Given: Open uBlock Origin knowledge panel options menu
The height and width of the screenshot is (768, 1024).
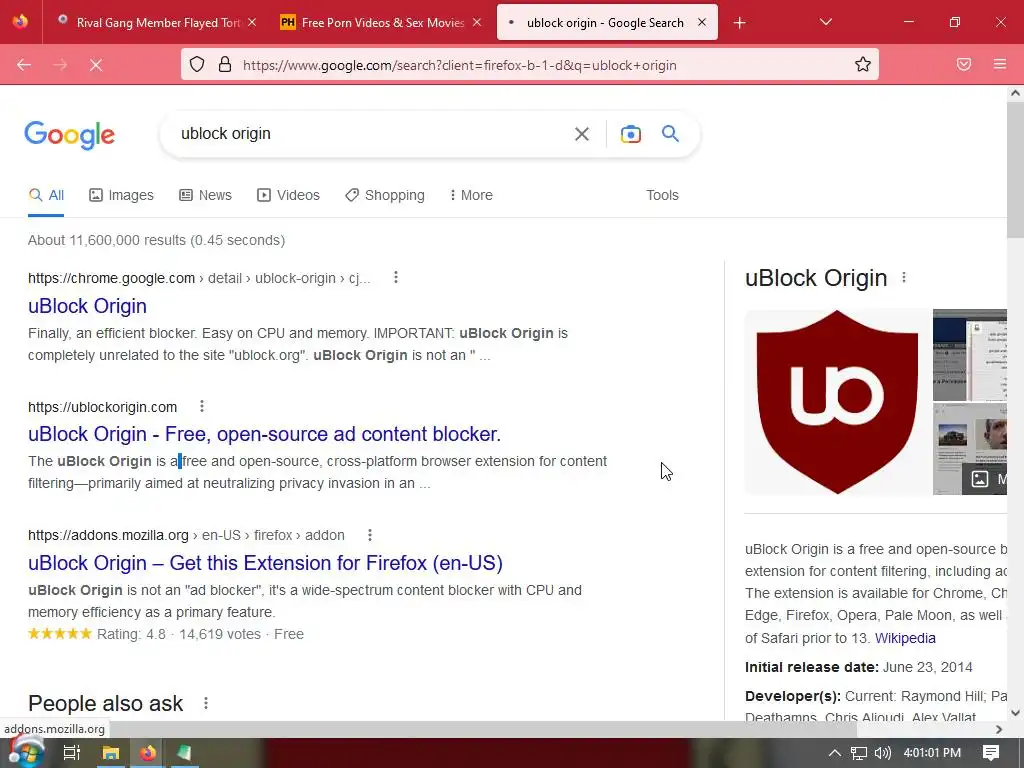Looking at the screenshot, I should point(904,278).
